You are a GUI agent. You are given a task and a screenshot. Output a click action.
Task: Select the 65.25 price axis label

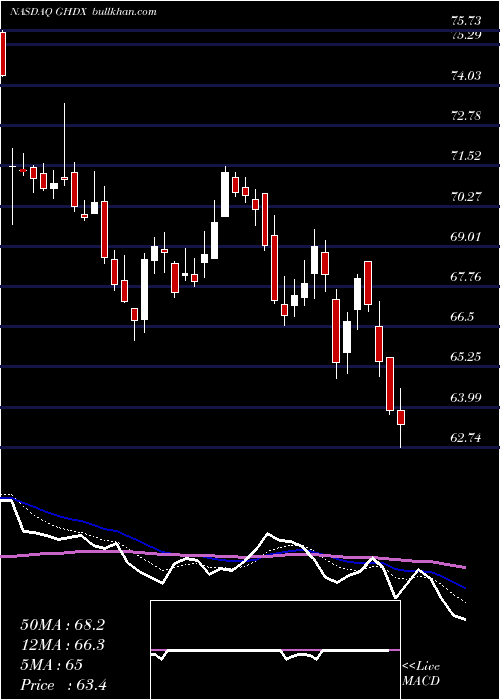pos(466,357)
